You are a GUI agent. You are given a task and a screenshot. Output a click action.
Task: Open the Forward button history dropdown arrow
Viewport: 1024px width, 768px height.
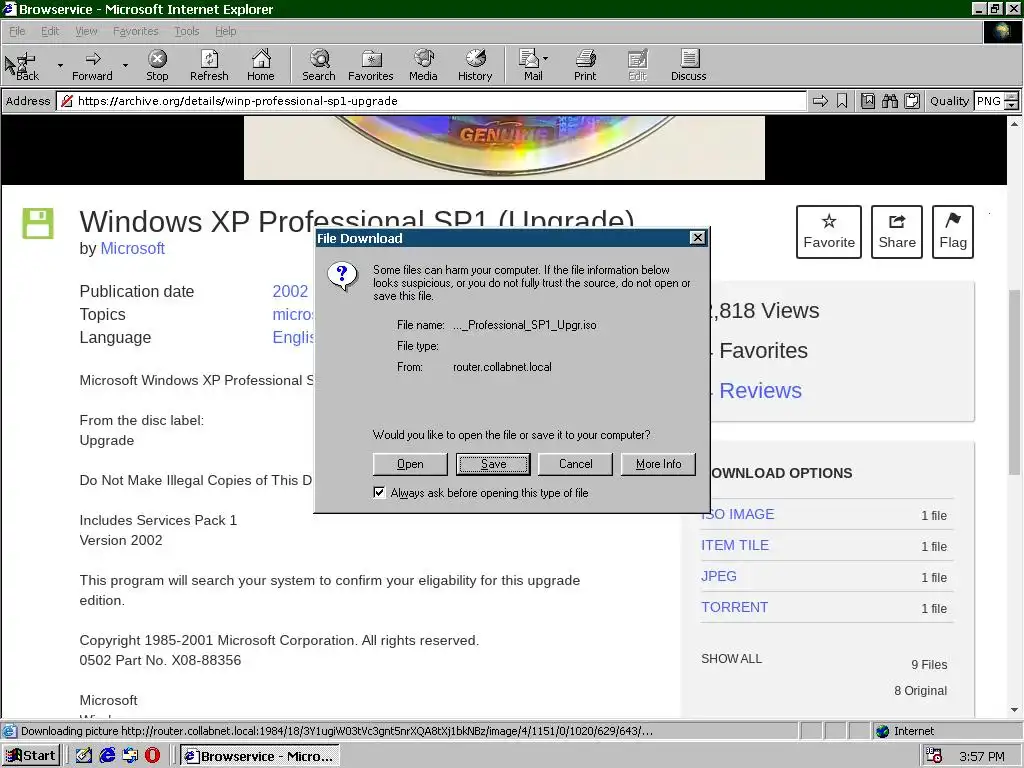point(125,66)
